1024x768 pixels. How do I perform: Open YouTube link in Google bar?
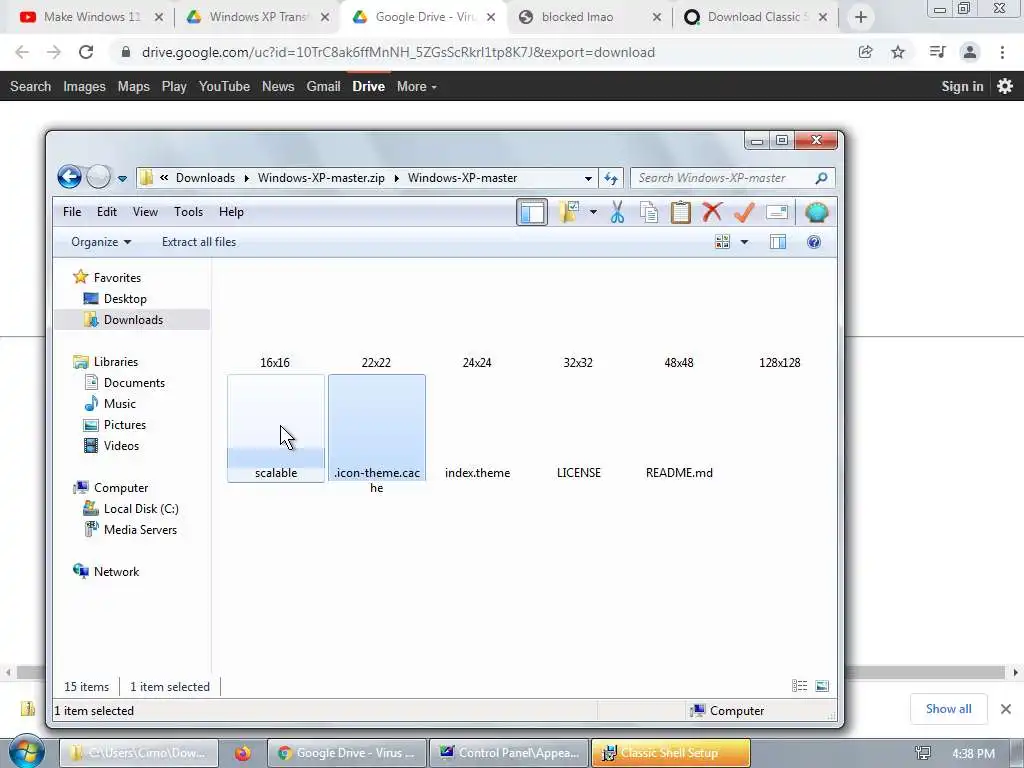tap(224, 86)
